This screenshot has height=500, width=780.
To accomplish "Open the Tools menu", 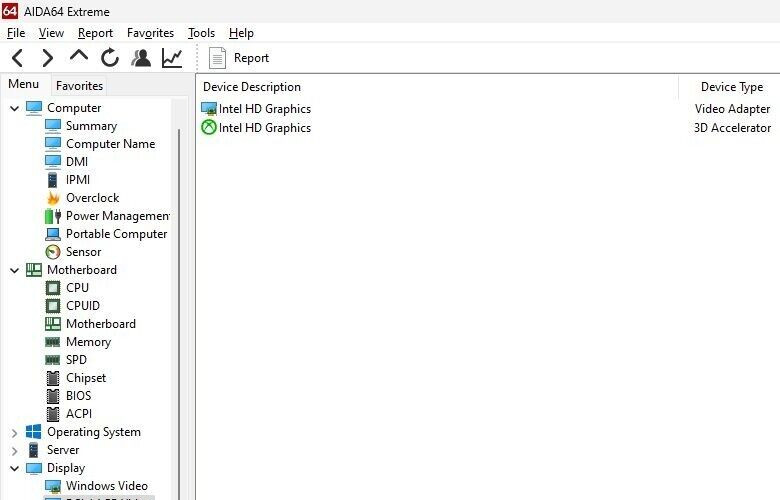I will pyautogui.click(x=201, y=33).
